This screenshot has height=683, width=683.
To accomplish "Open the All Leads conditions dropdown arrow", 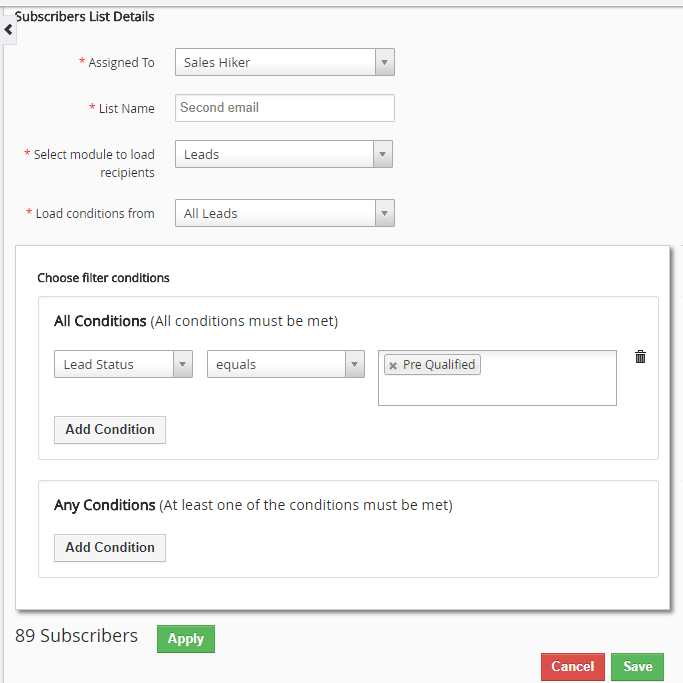I will click(x=385, y=213).
